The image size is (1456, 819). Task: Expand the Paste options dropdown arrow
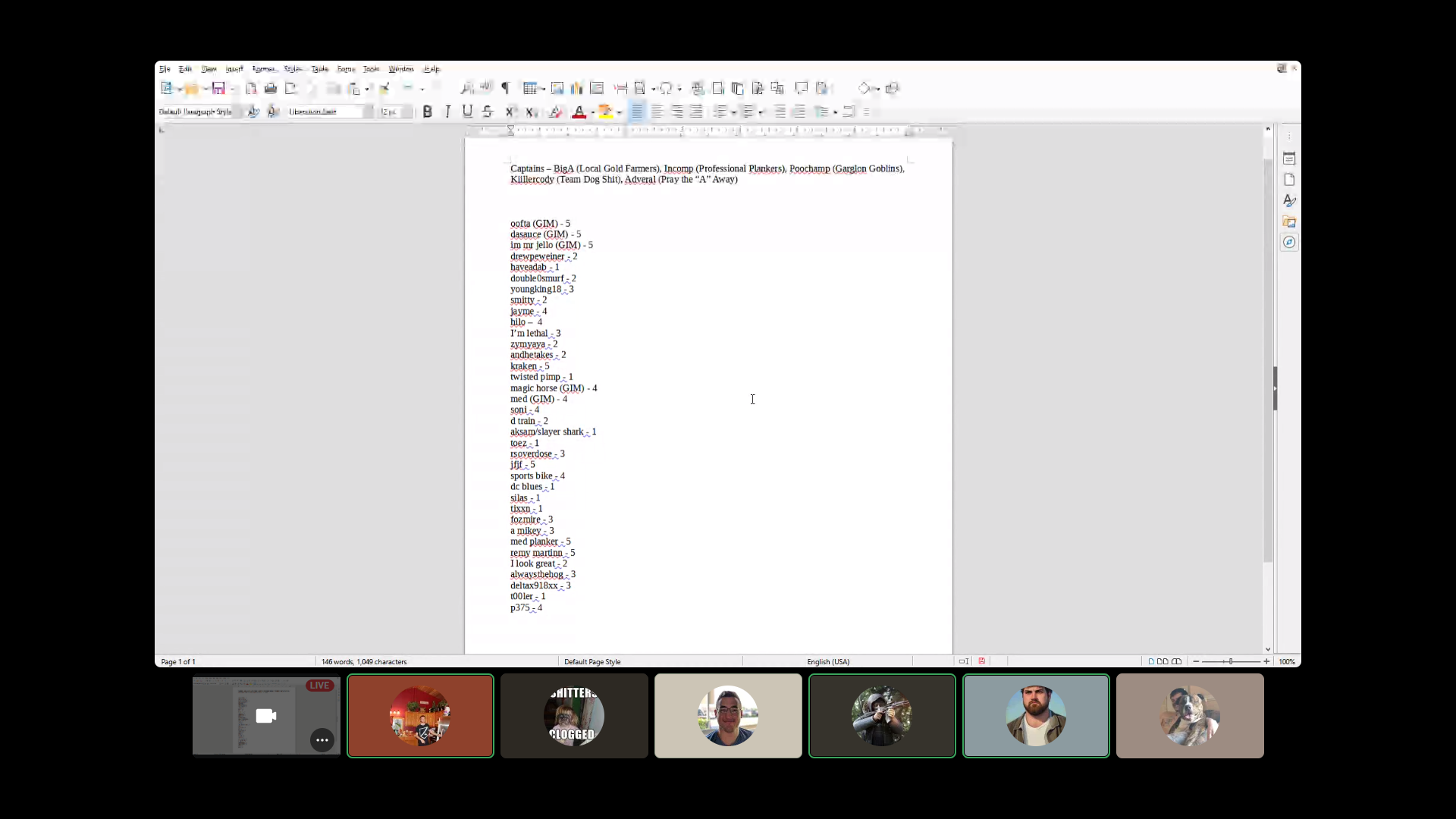click(367, 89)
